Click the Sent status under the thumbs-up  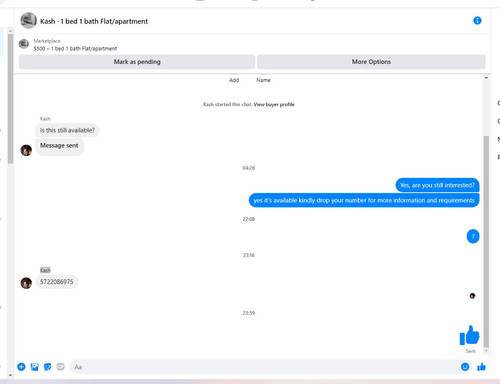point(471,351)
